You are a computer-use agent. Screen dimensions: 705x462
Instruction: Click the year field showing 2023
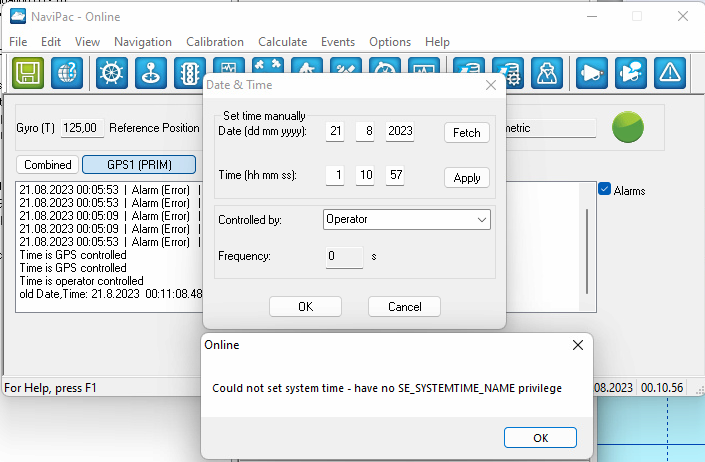click(400, 131)
